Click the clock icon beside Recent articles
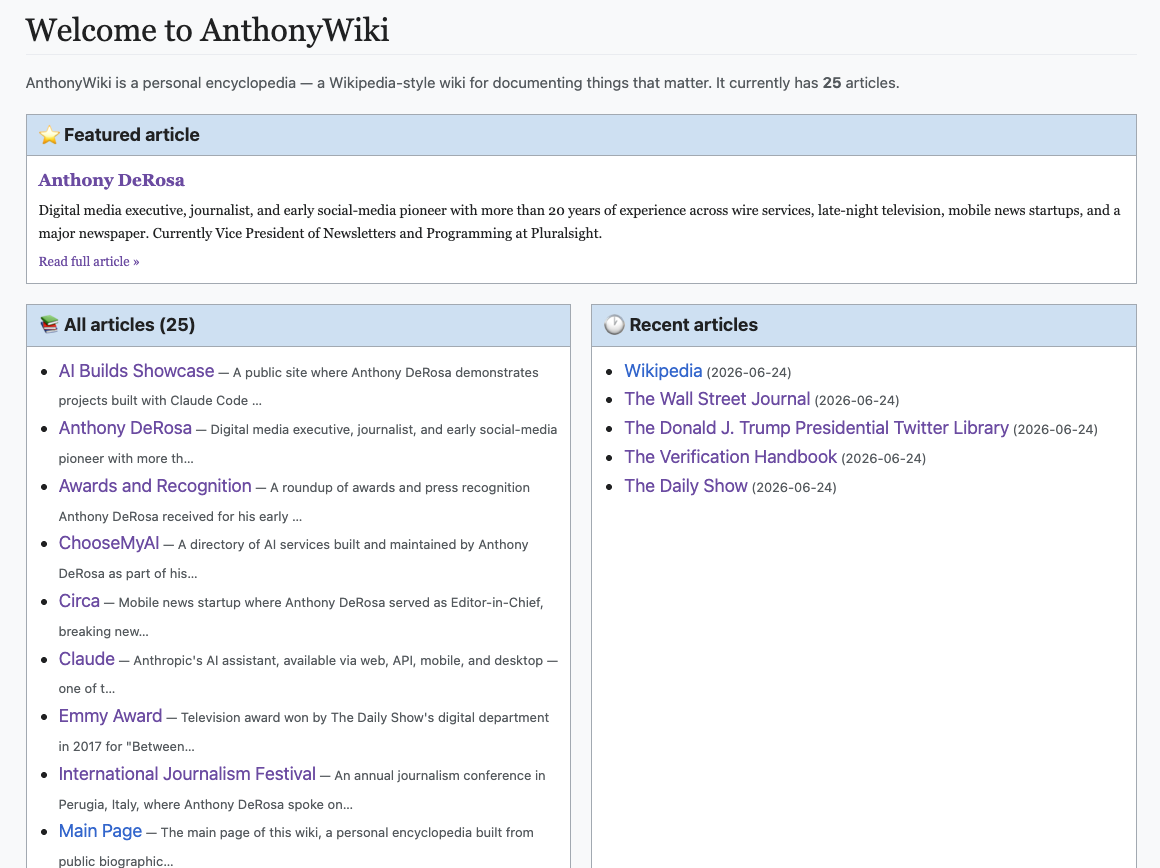Image resolution: width=1160 pixels, height=868 pixels. [614, 324]
